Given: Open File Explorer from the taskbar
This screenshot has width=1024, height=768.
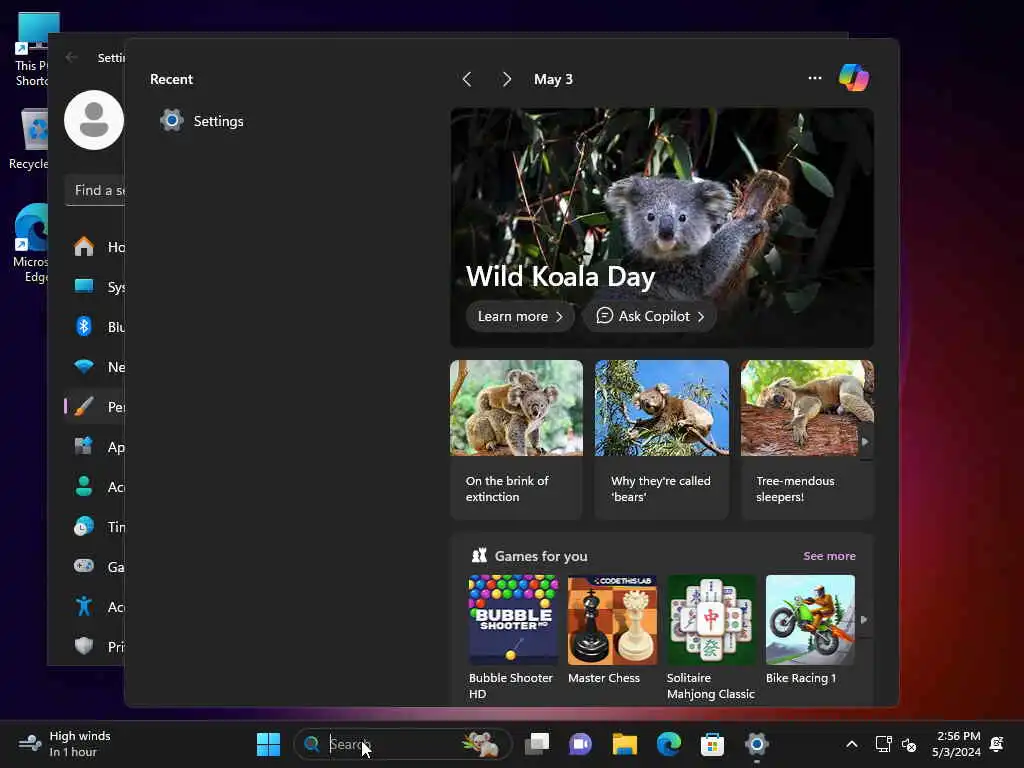Looking at the screenshot, I should (624, 744).
